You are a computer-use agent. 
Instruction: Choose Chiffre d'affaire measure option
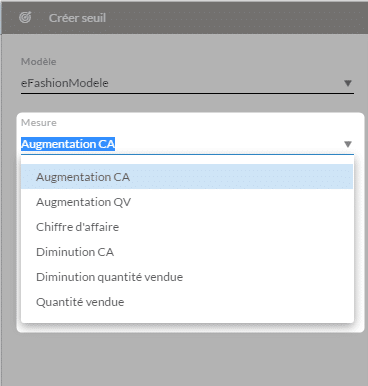(x=187, y=227)
